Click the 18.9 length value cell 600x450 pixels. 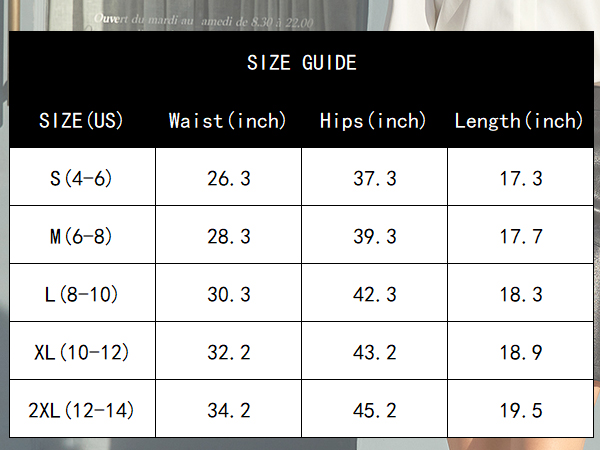pos(521,351)
